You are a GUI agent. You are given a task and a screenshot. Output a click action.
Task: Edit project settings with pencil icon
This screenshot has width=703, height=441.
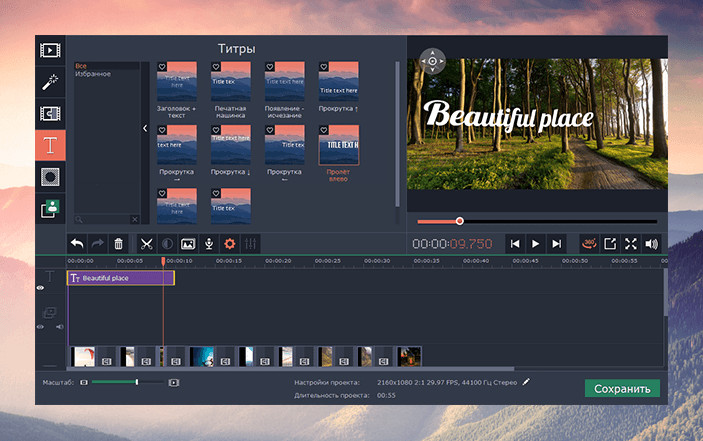click(526, 382)
